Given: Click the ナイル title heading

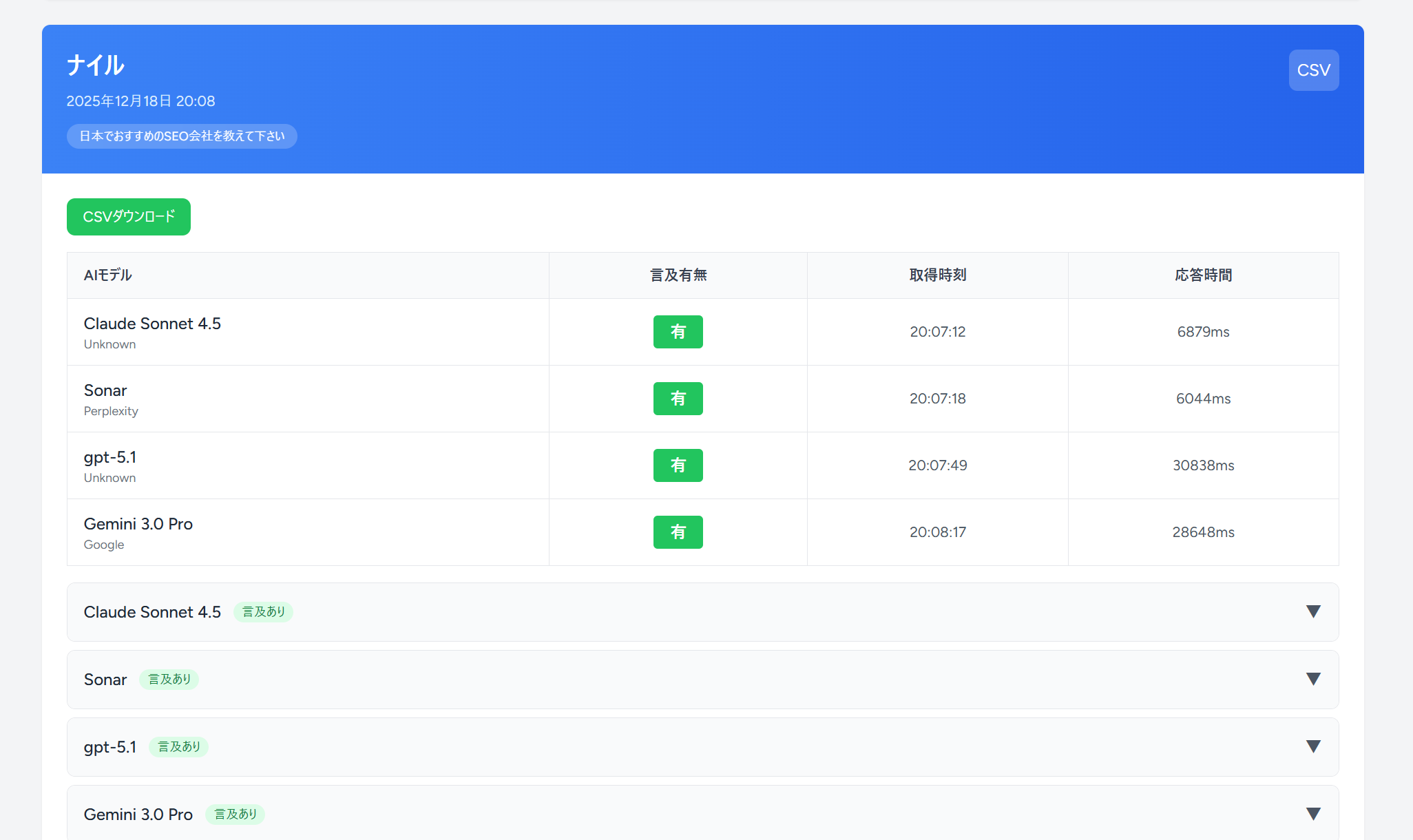Looking at the screenshot, I should [96, 65].
